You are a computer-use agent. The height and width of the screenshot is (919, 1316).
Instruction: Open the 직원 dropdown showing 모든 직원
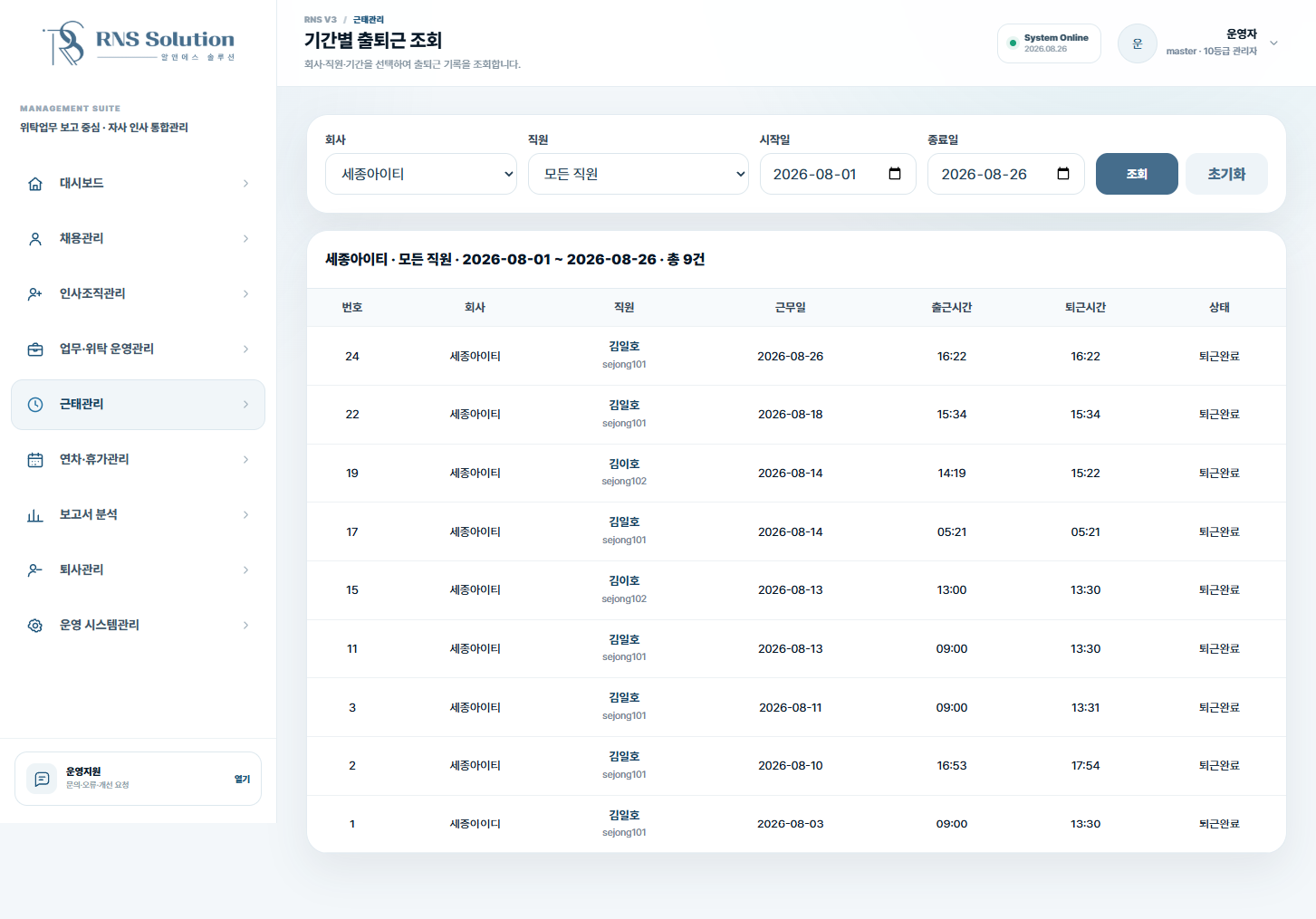(x=639, y=174)
